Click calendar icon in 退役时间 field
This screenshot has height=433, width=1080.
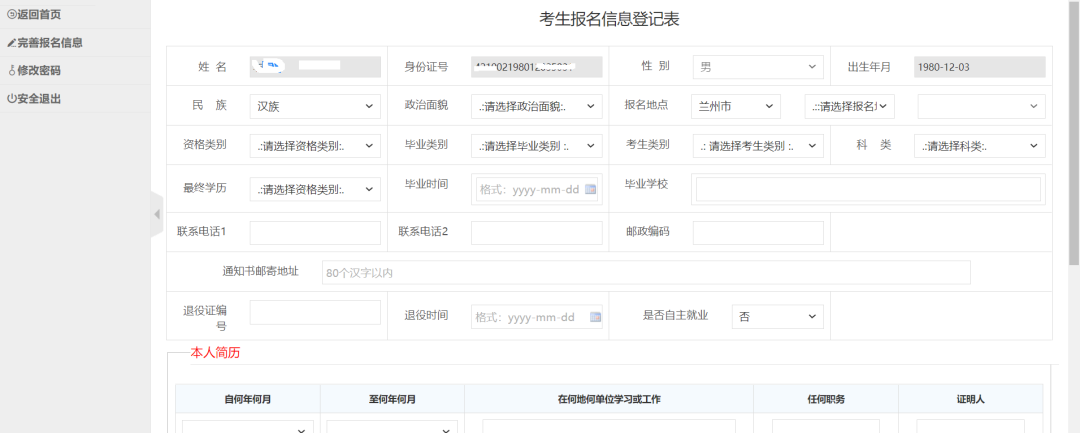[596, 317]
